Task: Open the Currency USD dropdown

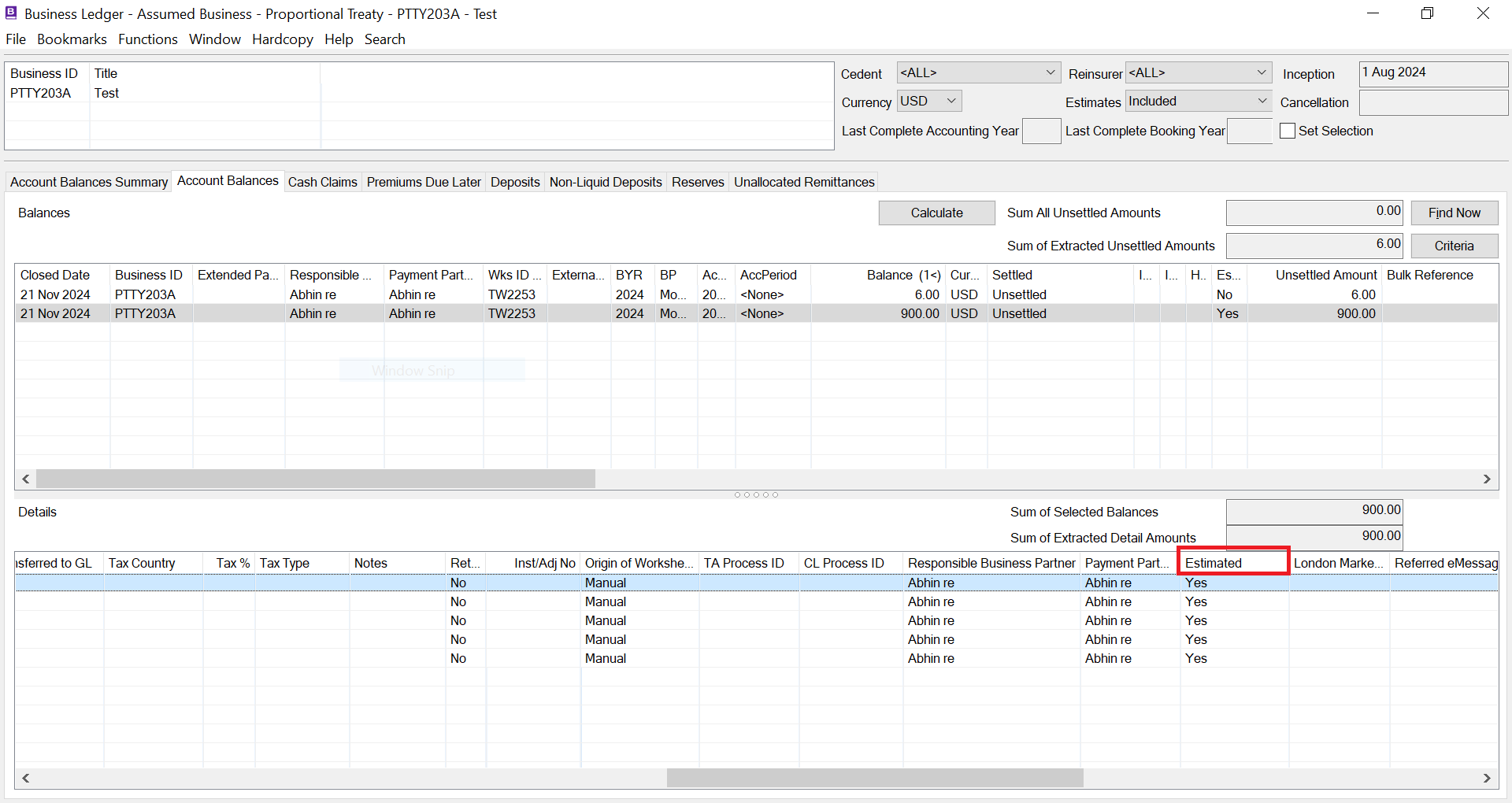Action: (x=951, y=102)
